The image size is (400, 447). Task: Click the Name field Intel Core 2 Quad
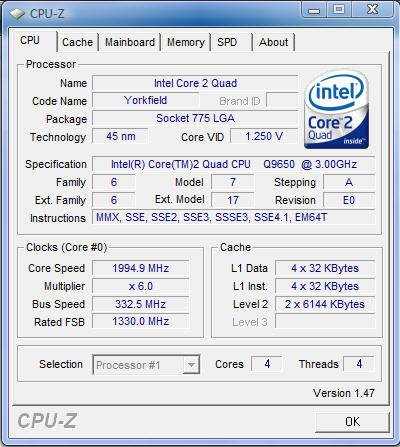tap(195, 83)
